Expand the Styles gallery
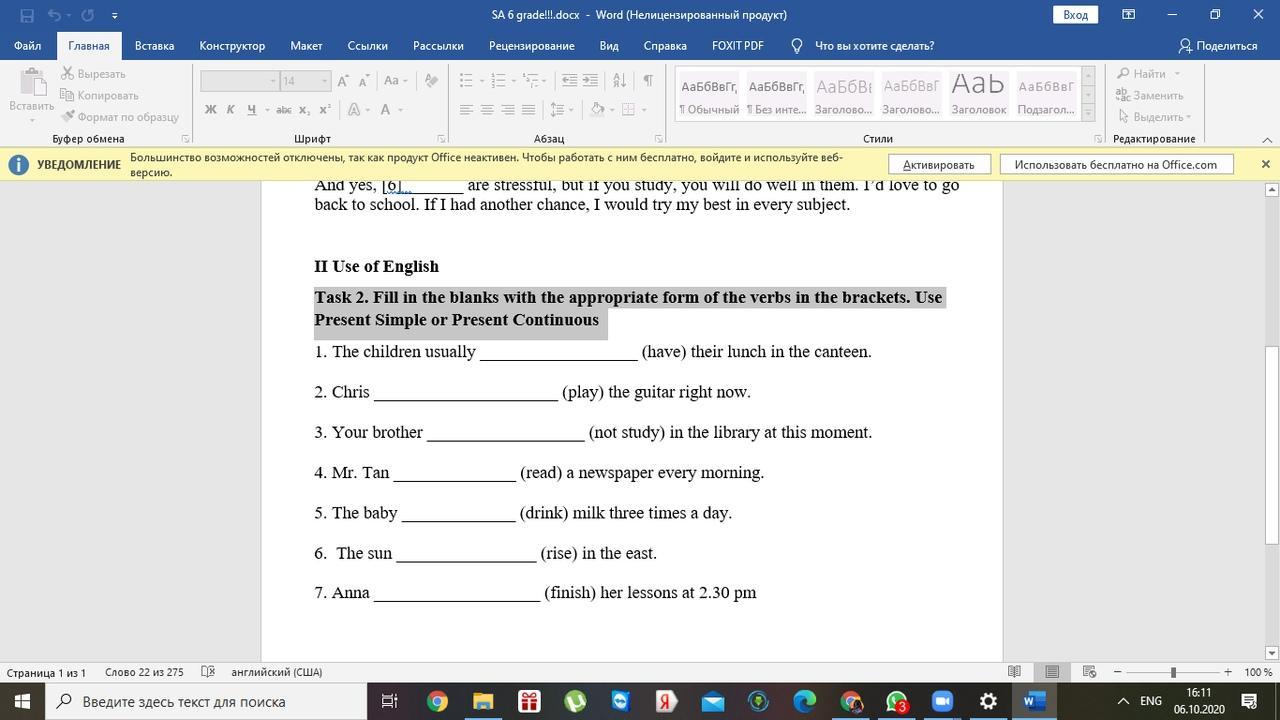Image resolution: width=1280 pixels, height=720 pixels. tap(1088, 114)
